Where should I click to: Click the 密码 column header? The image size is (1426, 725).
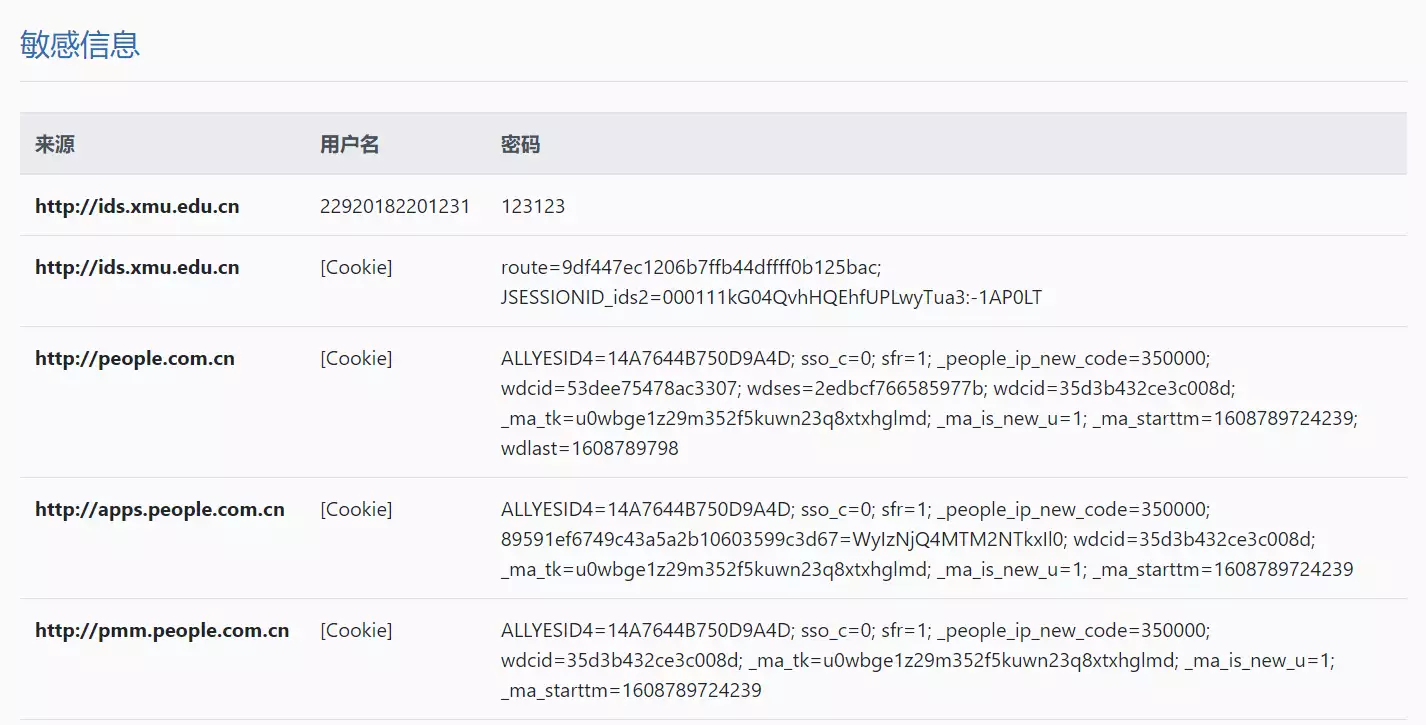pos(520,144)
